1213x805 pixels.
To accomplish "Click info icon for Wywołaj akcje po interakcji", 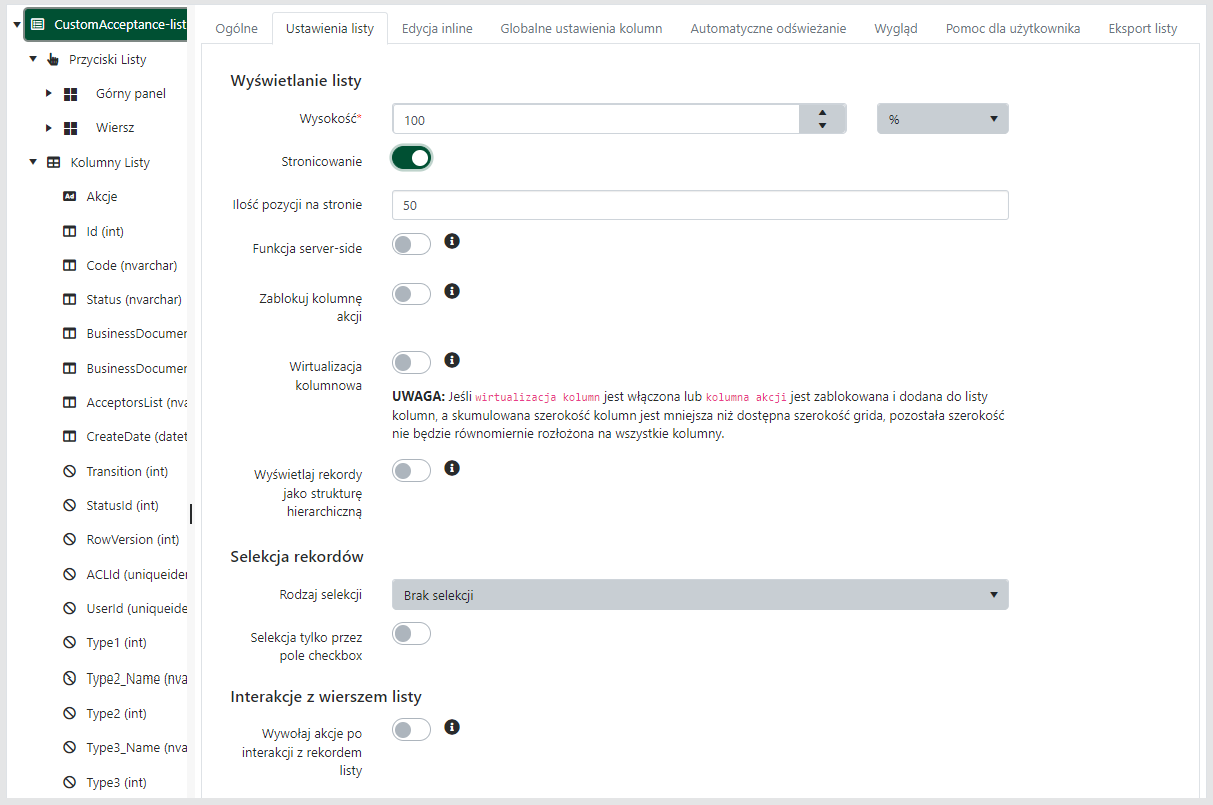I will [452, 727].
